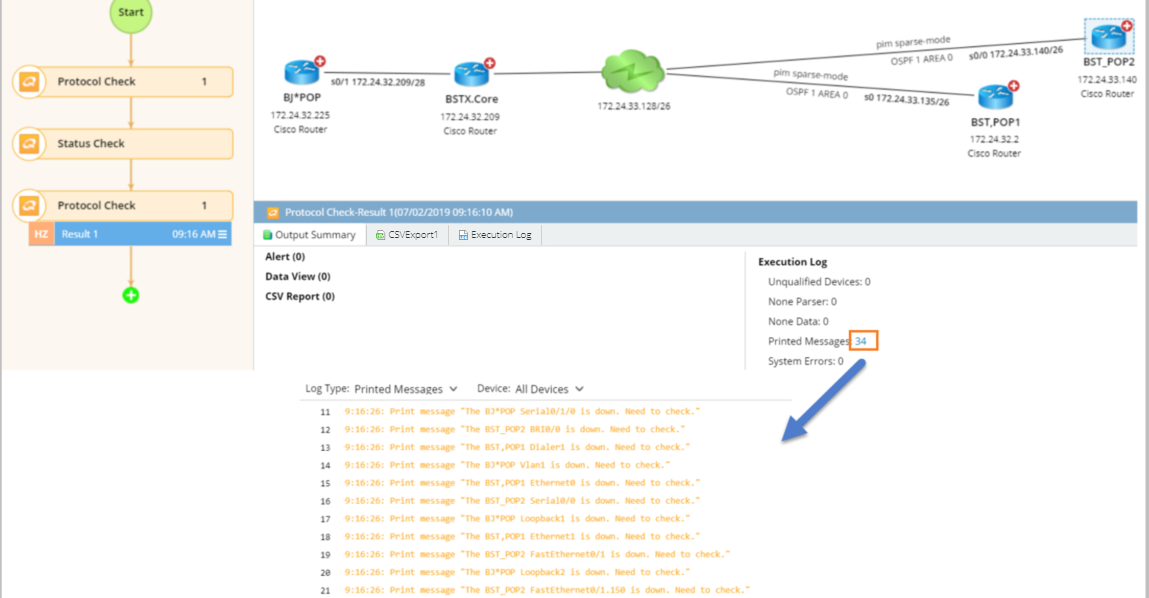This screenshot has width=1149, height=598.
Task: Open the Execution Log tab
Action: (496, 235)
